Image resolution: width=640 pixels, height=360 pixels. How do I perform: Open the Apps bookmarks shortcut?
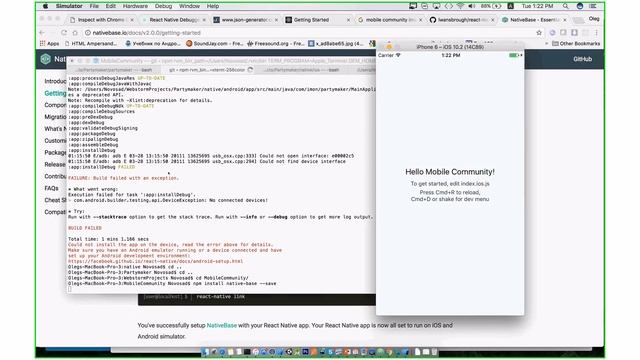point(49,43)
